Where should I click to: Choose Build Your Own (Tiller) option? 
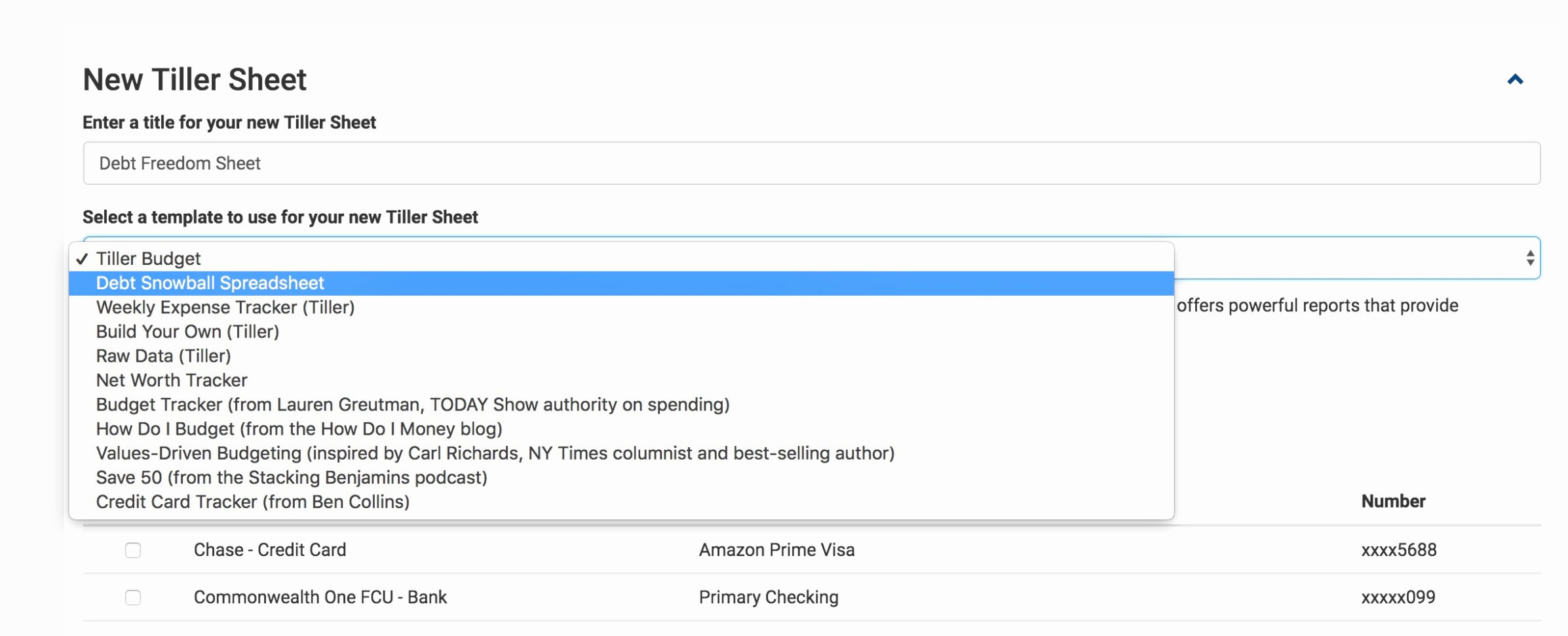tap(187, 331)
